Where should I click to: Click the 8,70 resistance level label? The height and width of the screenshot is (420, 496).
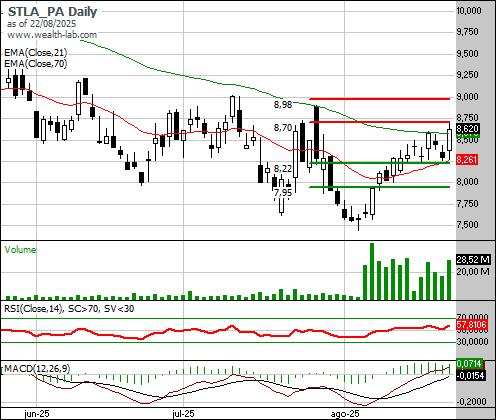(283, 128)
